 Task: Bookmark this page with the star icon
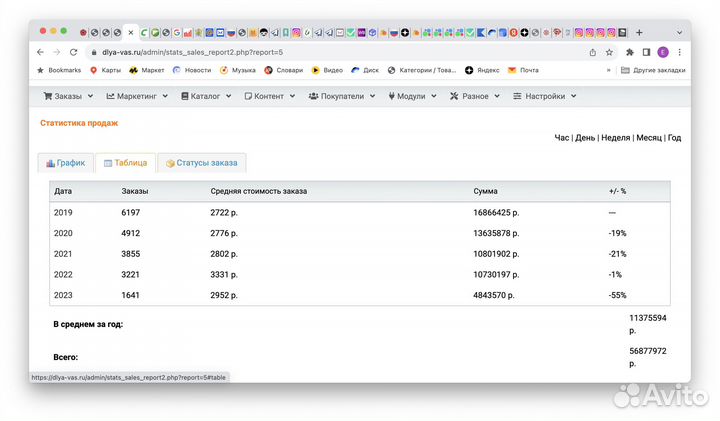point(610,52)
